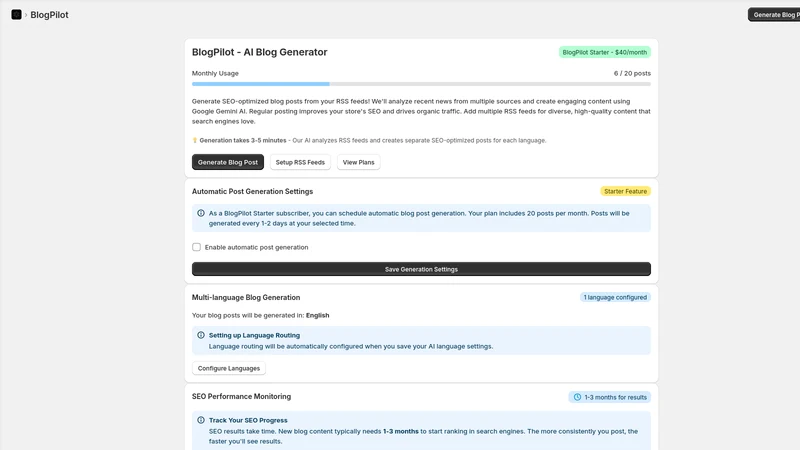Click Save Generation Settings
Screen dimensions: 800x450
[421, 269]
